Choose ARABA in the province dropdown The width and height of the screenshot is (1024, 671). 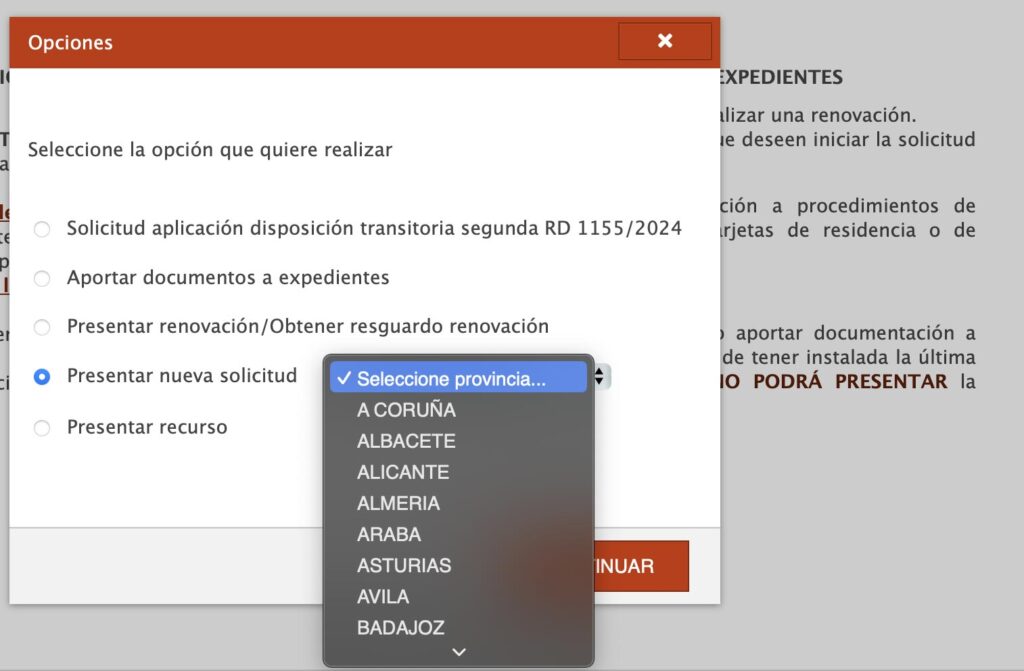click(x=389, y=534)
